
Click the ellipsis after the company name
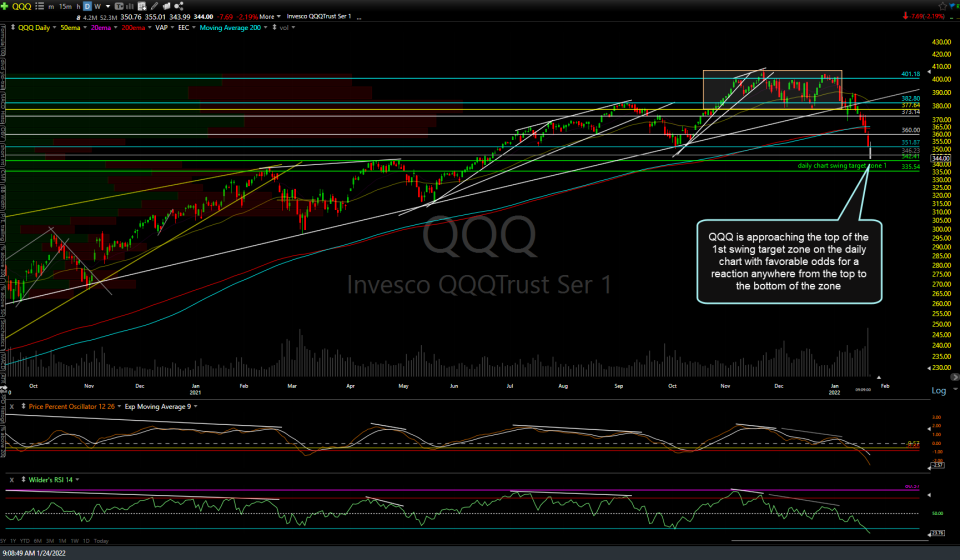(359, 18)
